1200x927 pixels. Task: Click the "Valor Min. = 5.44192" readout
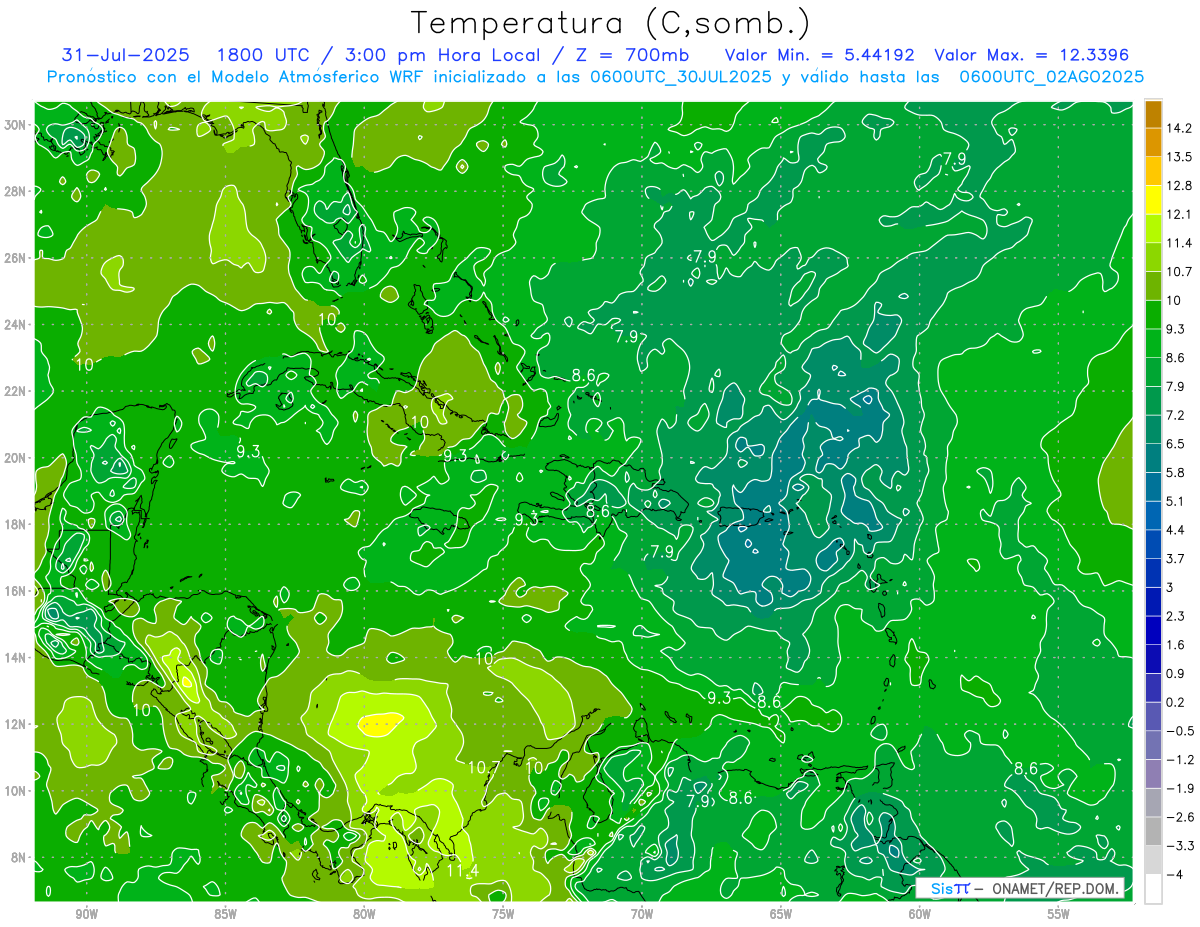pyautogui.click(x=819, y=55)
